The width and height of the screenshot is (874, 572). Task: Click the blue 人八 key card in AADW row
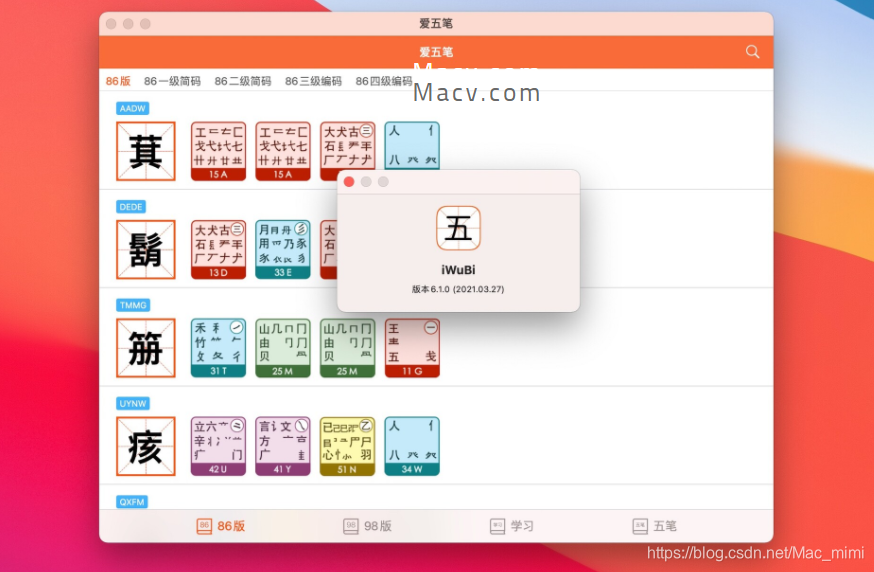[x=412, y=146]
